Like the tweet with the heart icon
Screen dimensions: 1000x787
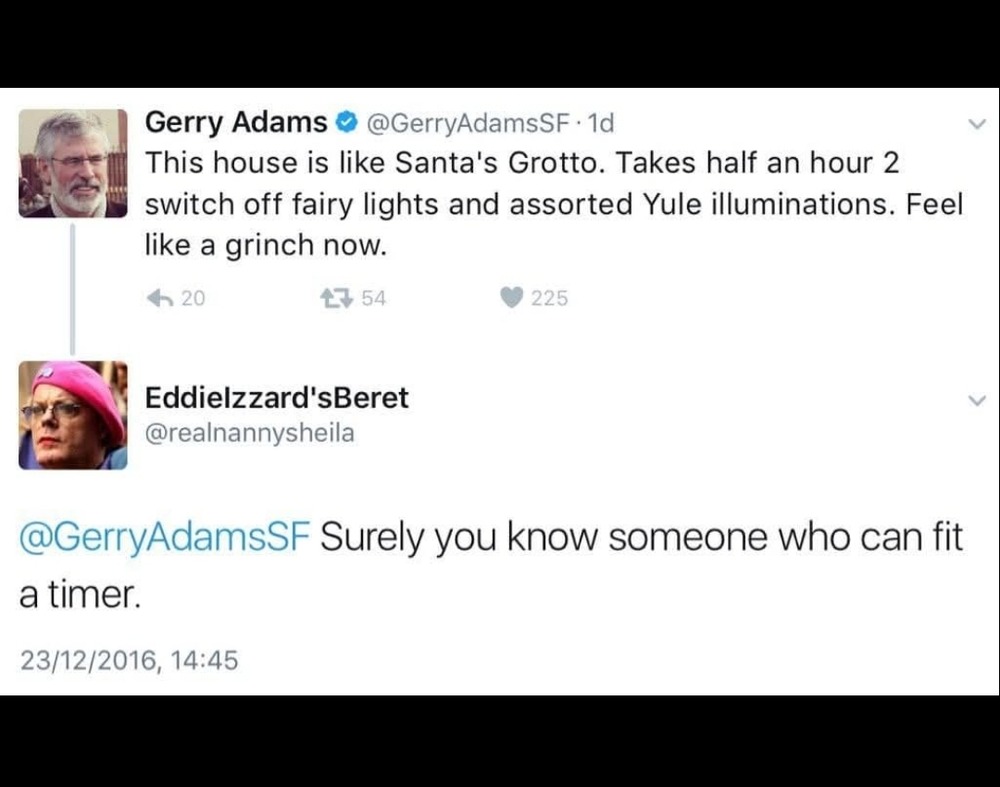point(510,297)
